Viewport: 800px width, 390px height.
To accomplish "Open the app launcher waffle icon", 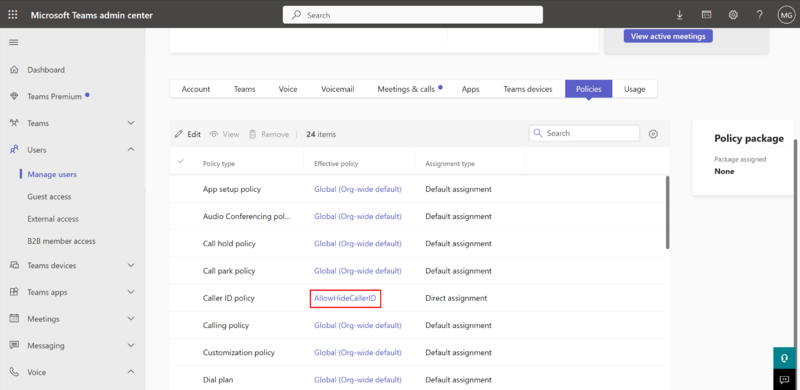I will [13, 15].
